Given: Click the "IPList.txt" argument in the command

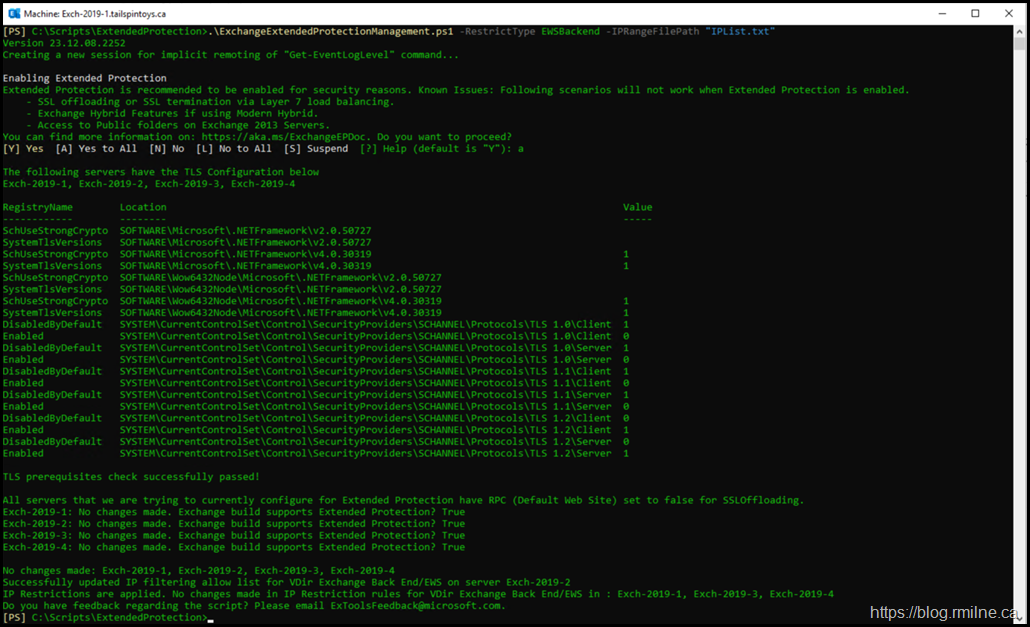Looking at the screenshot, I should pos(740,32).
